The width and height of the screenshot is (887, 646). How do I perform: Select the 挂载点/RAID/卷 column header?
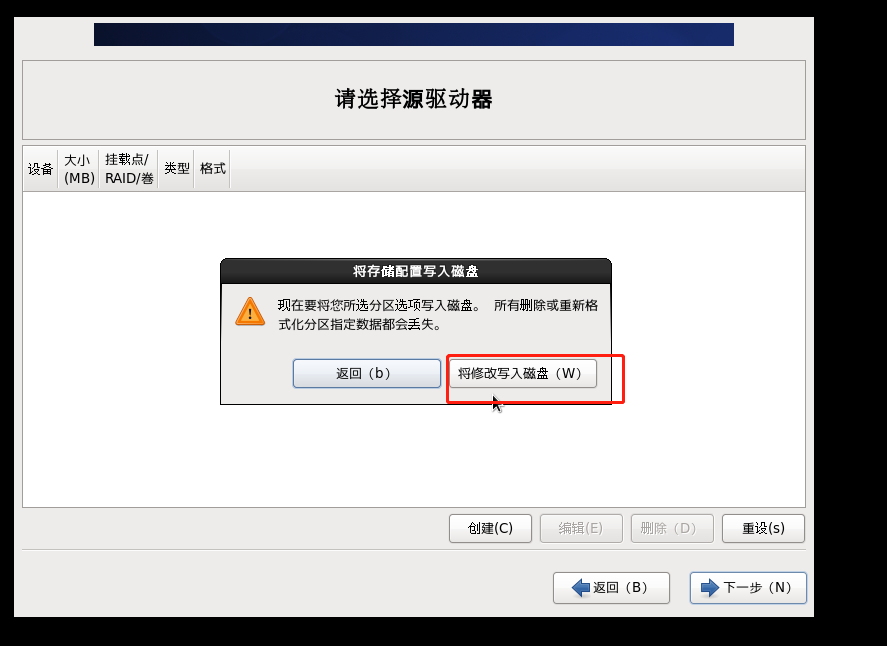click(x=129, y=169)
